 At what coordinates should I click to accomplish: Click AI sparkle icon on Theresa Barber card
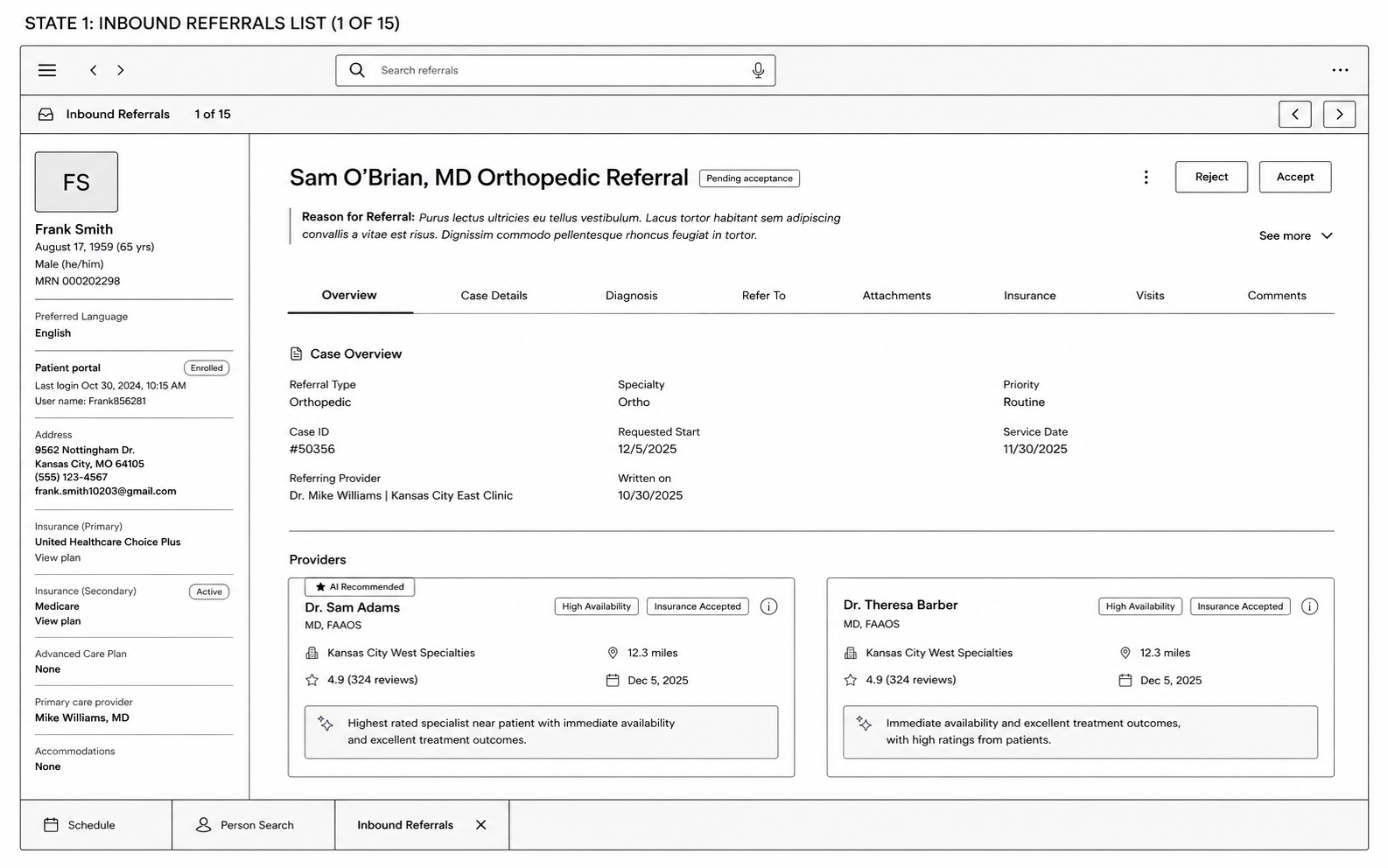[864, 724]
